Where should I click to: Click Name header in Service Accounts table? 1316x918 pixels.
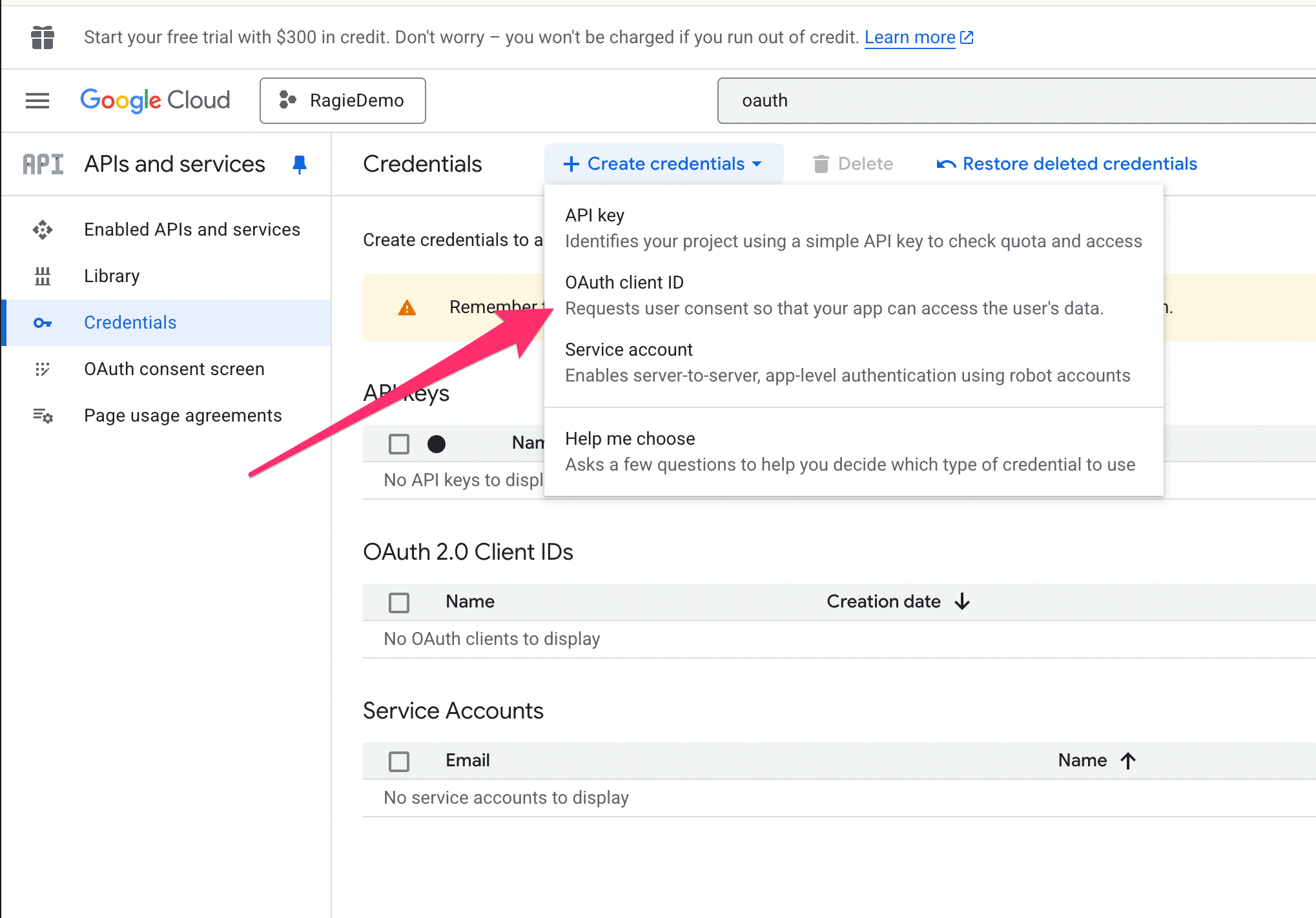coord(1082,760)
